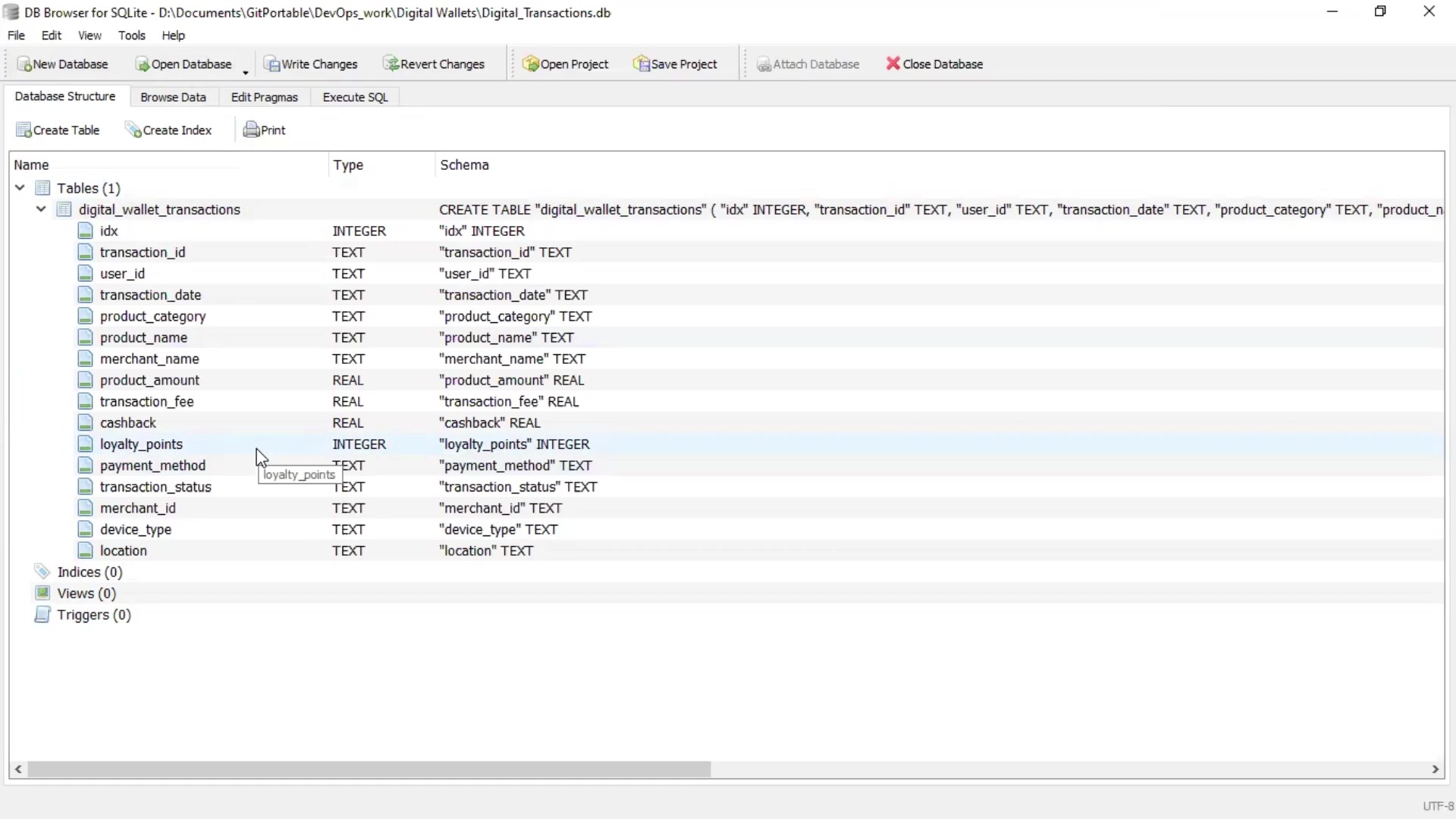Click the Save Project button

(x=676, y=64)
